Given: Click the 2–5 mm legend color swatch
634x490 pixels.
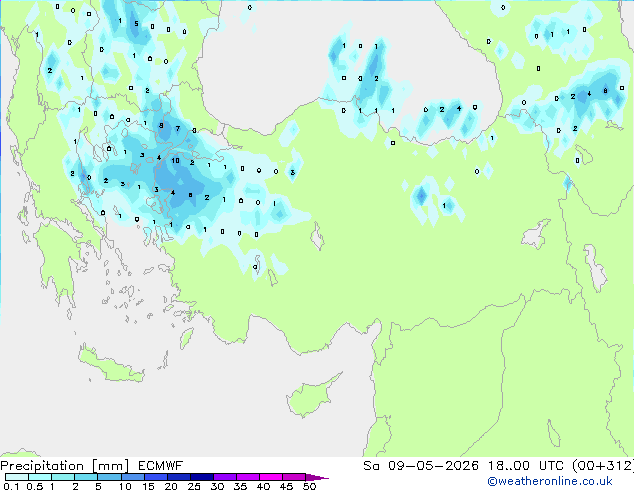Looking at the screenshot, I should point(86,477).
